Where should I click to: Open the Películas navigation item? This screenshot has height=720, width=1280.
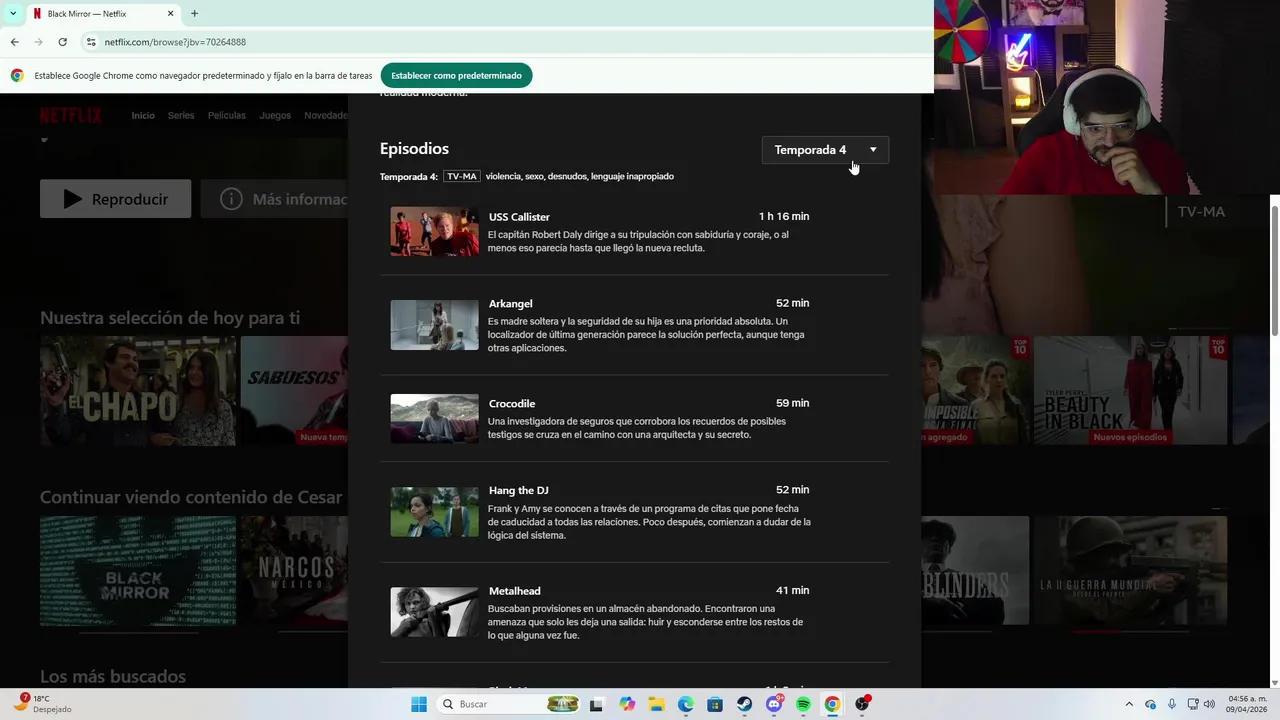[226, 115]
